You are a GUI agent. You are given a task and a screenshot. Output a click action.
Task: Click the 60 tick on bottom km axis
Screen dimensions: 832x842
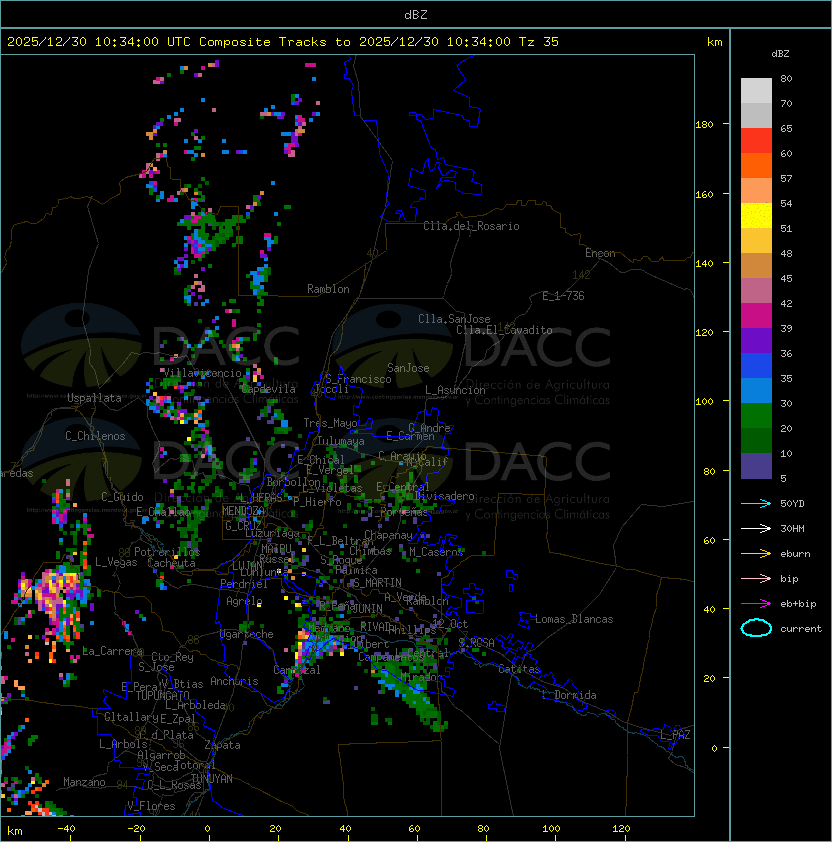pyautogui.click(x=414, y=828)
